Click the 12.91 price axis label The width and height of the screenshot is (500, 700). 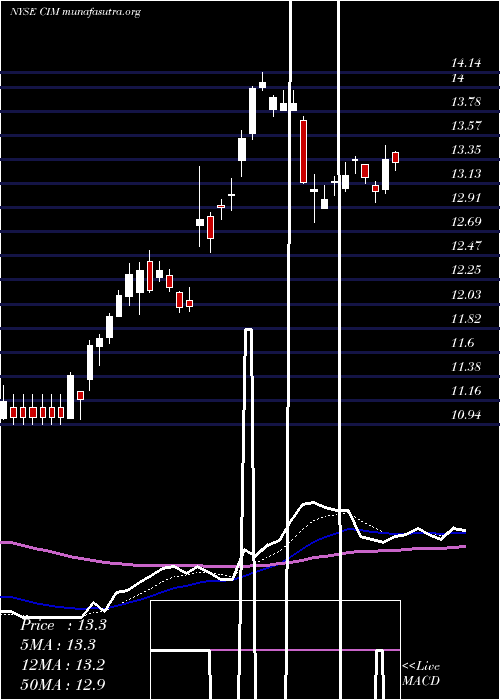[x=466, y=198]
